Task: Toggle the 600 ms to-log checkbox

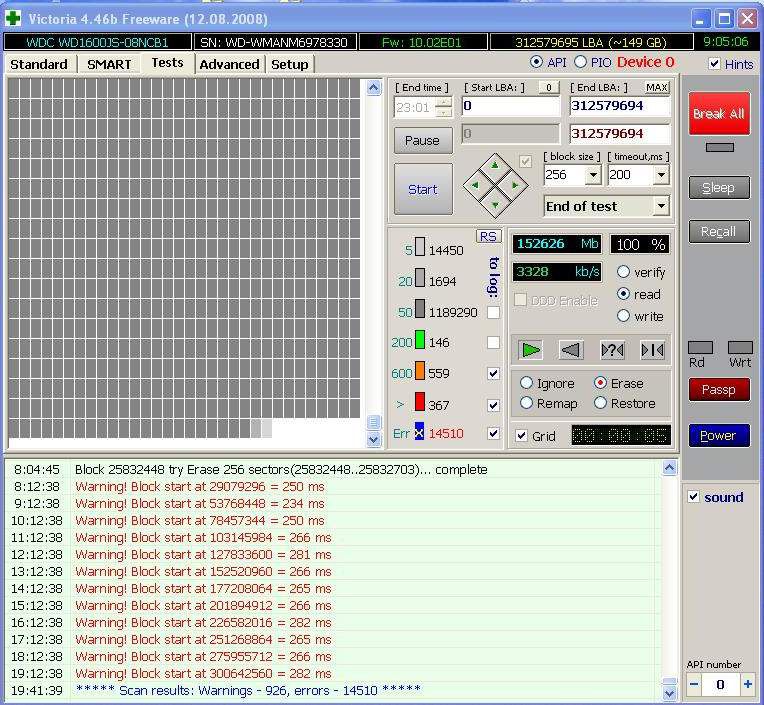Action: click(493, 373)
